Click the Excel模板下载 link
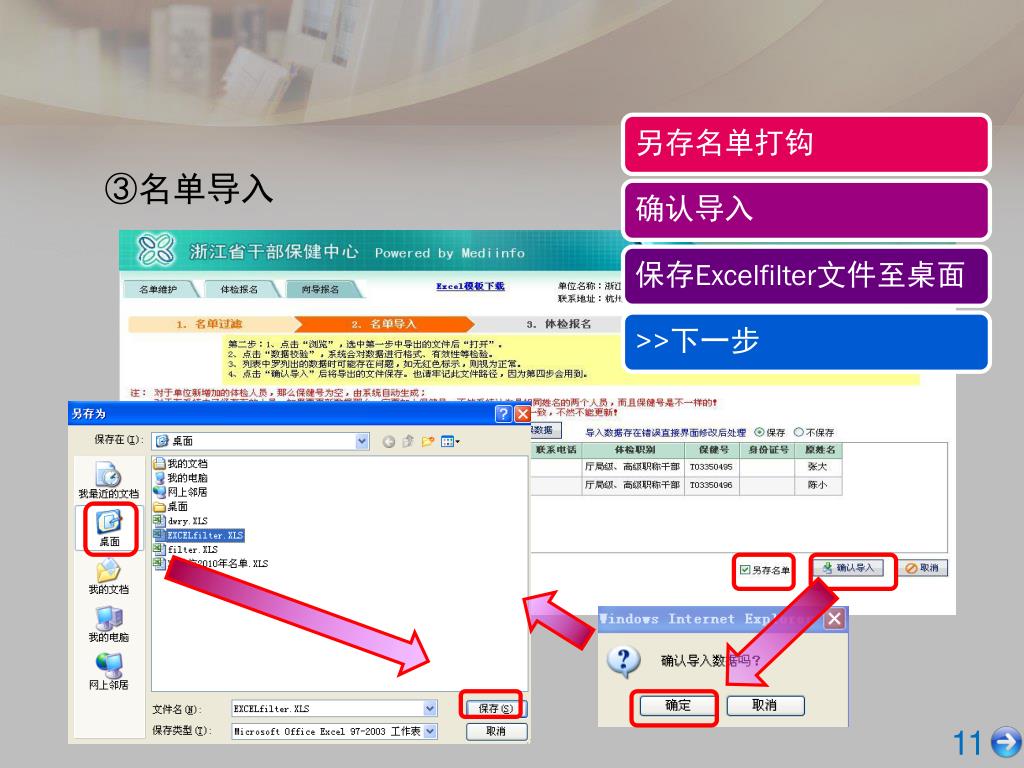This screenshot has width=1024, height=768. point(470,286)
